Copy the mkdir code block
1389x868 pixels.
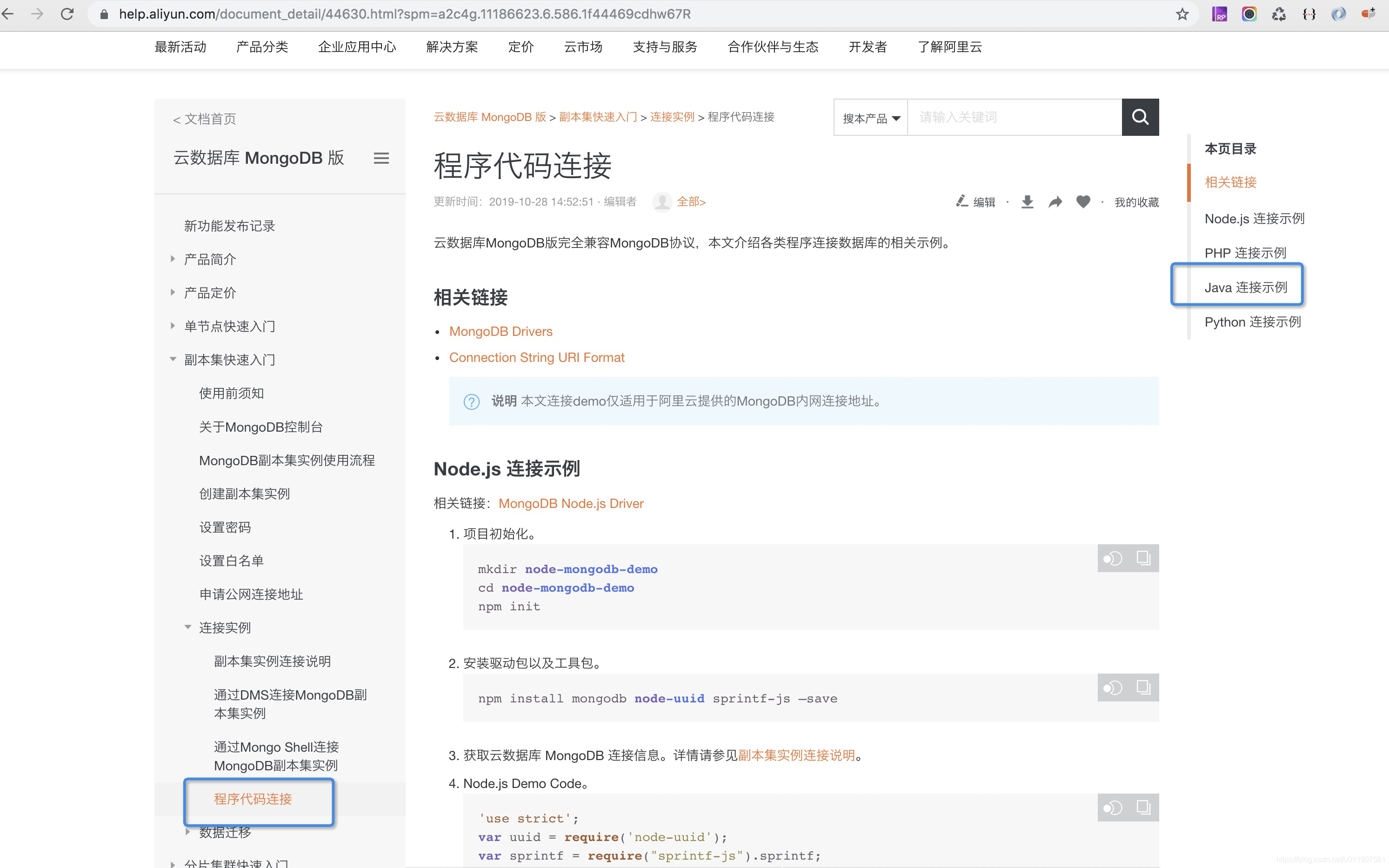point(1143,558)
